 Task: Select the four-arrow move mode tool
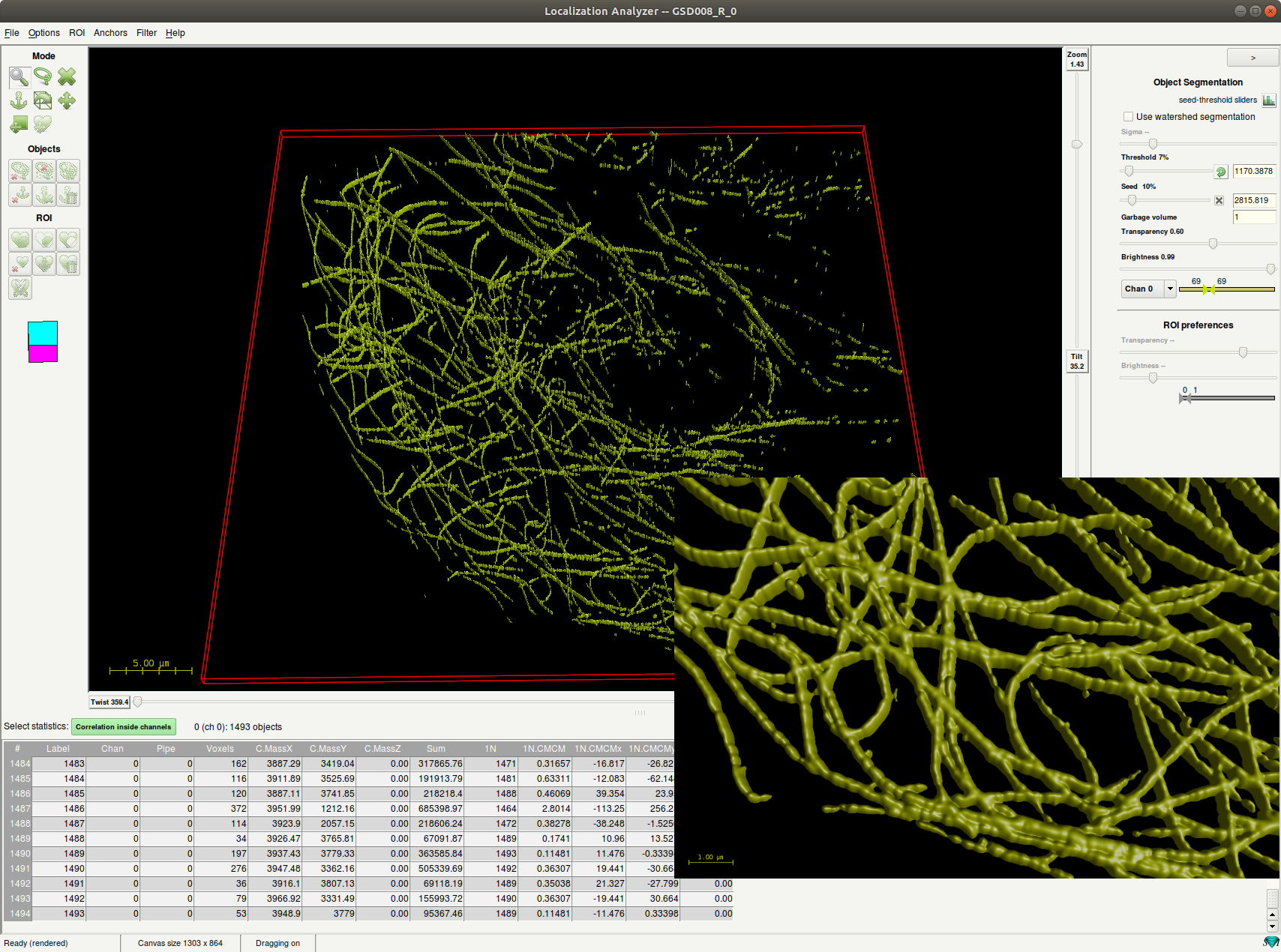point(67,100)
